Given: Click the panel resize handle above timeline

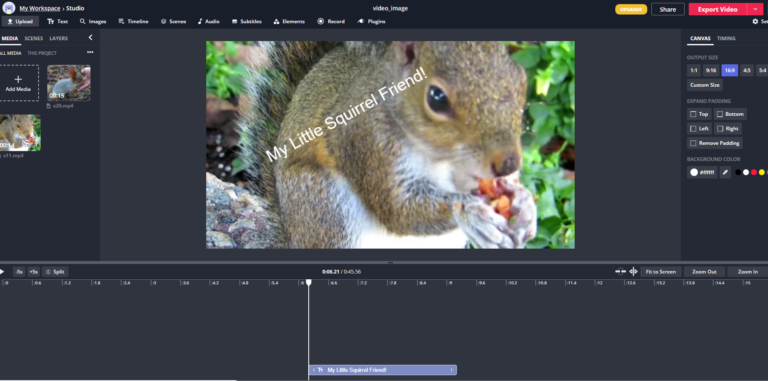Looking at the screenshot, I should pos(390,262).
